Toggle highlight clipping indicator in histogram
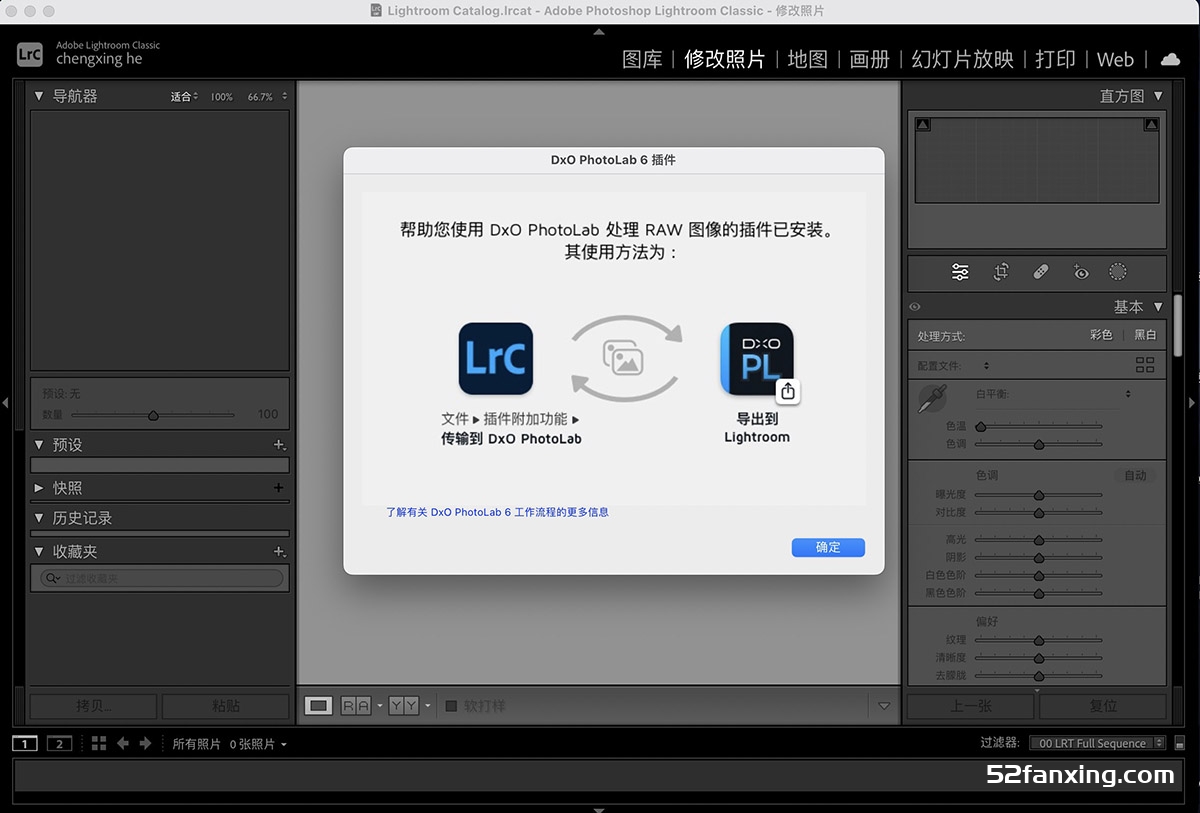The width and height of the screenshot is (1200, 813). (x=1151, y=125)
